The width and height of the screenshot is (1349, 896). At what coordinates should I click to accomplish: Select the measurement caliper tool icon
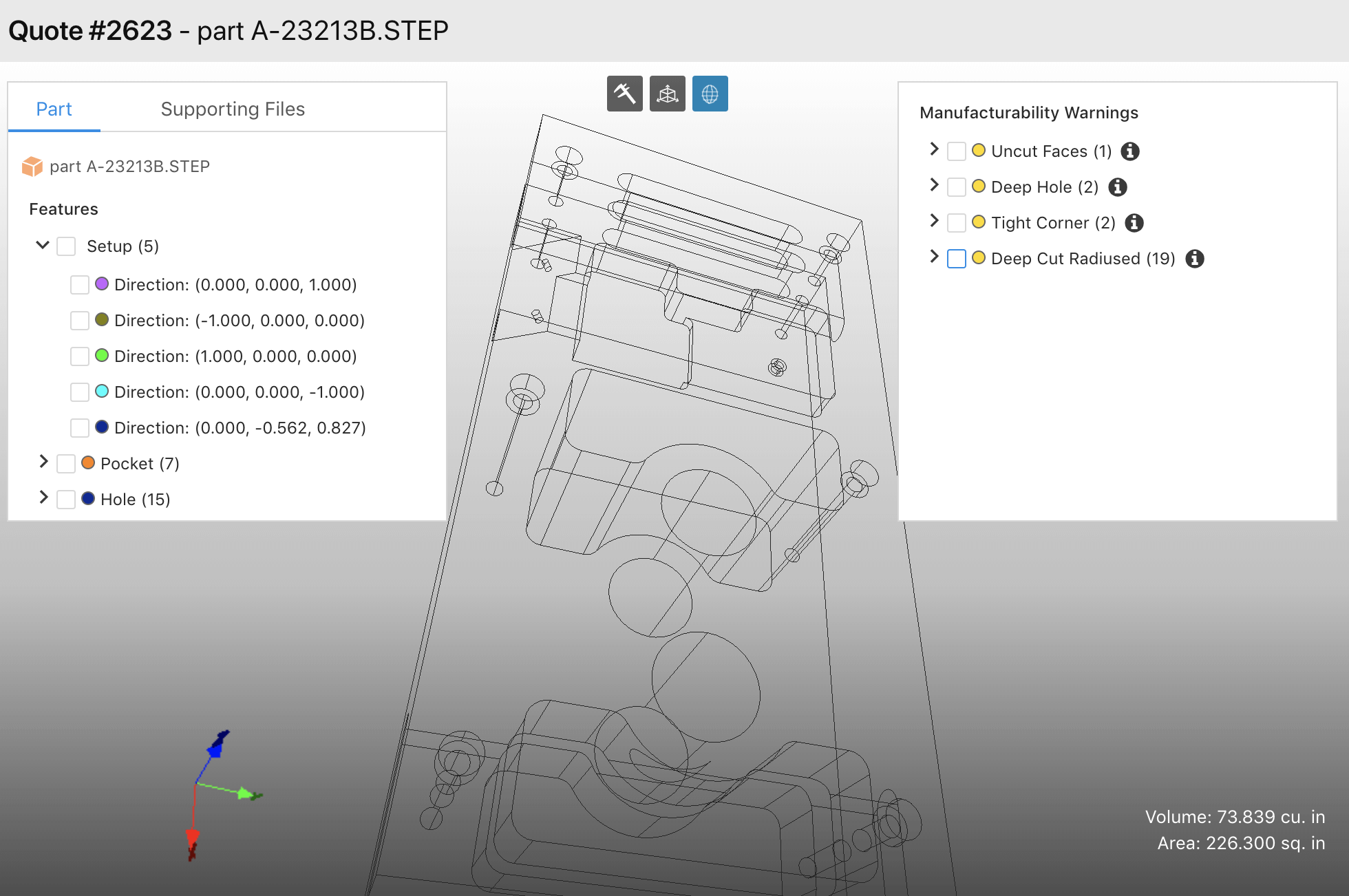coord(624,94)
